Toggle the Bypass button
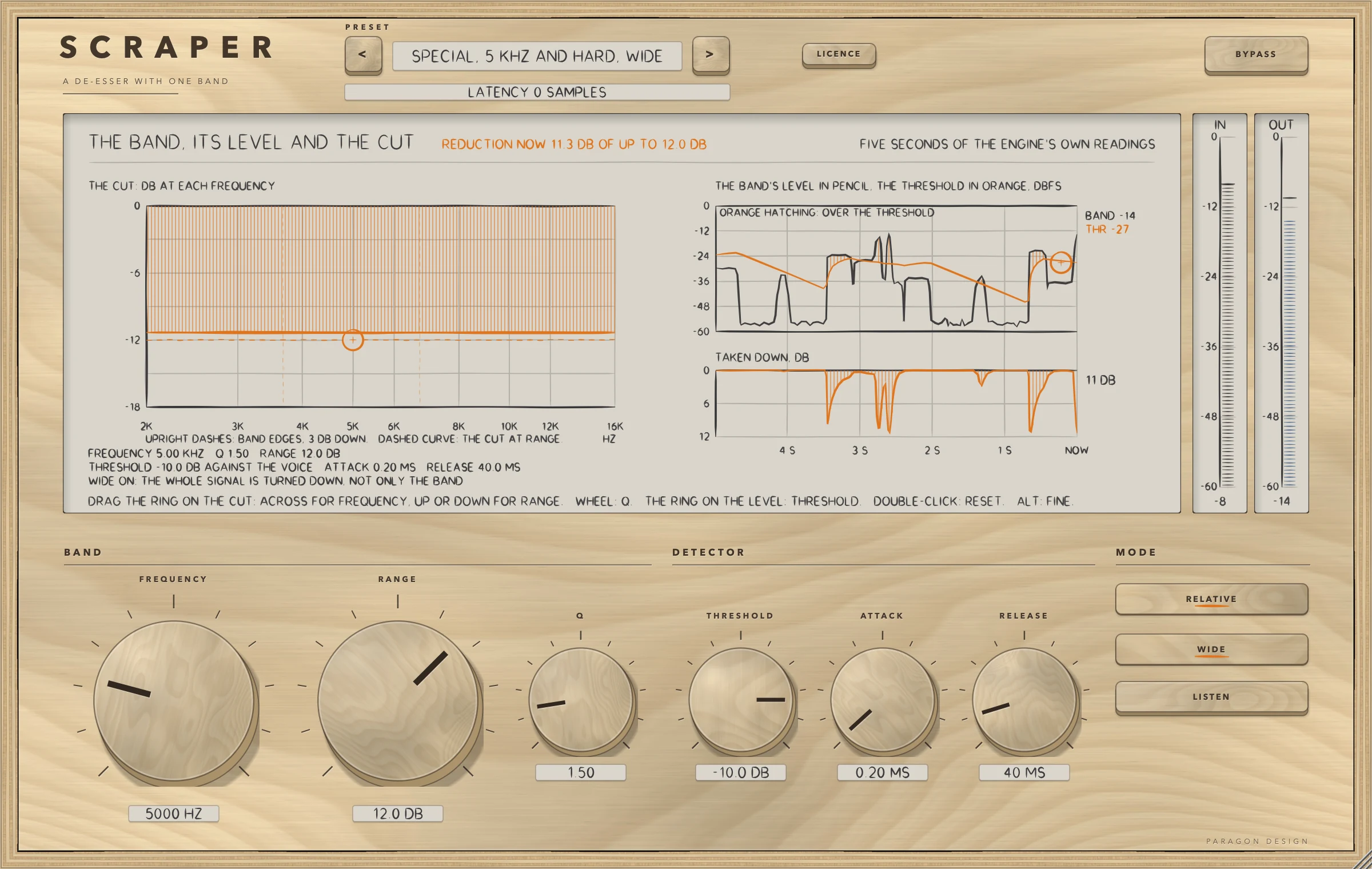 [1256, 55]
